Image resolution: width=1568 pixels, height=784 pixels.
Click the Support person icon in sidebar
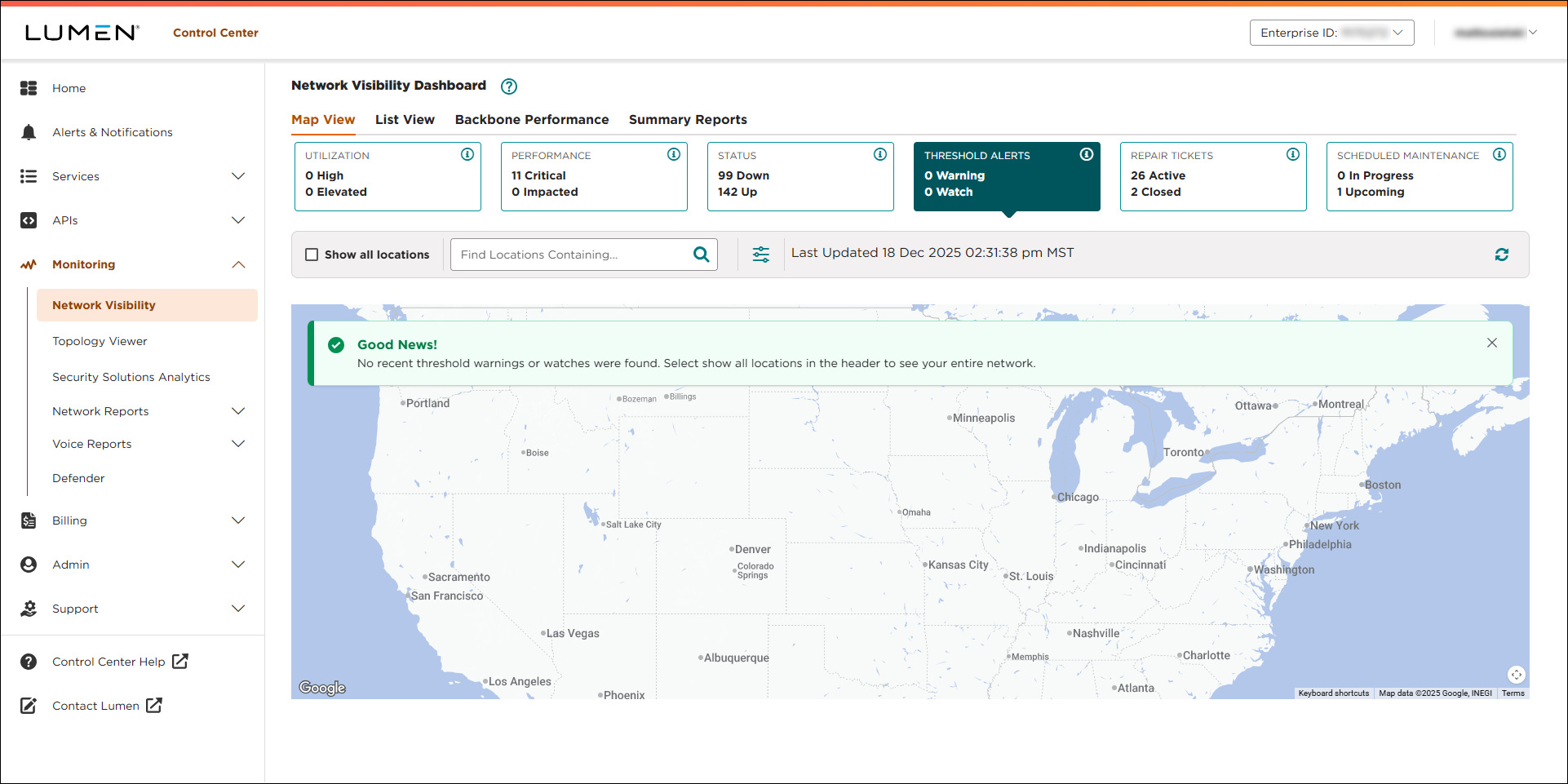(29, 609)
